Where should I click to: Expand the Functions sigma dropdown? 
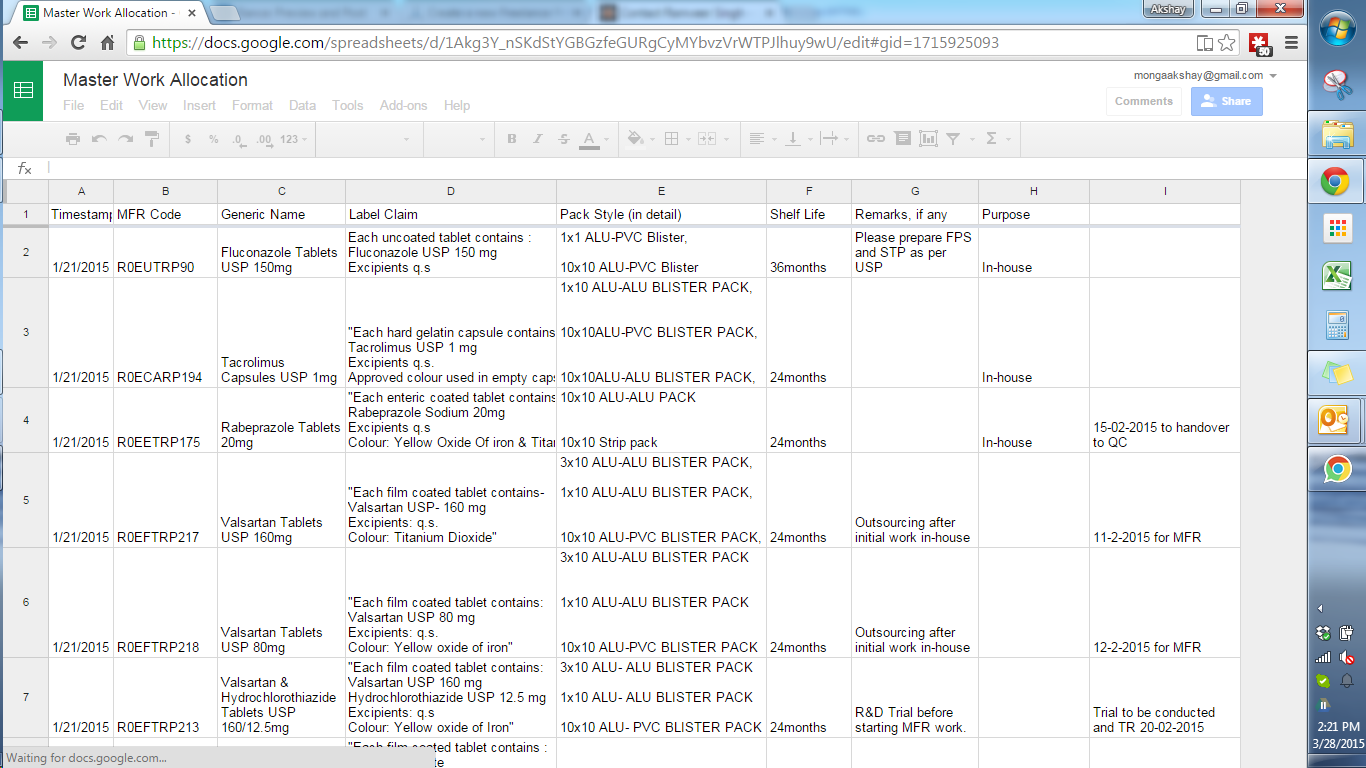[x=997, y=139]
